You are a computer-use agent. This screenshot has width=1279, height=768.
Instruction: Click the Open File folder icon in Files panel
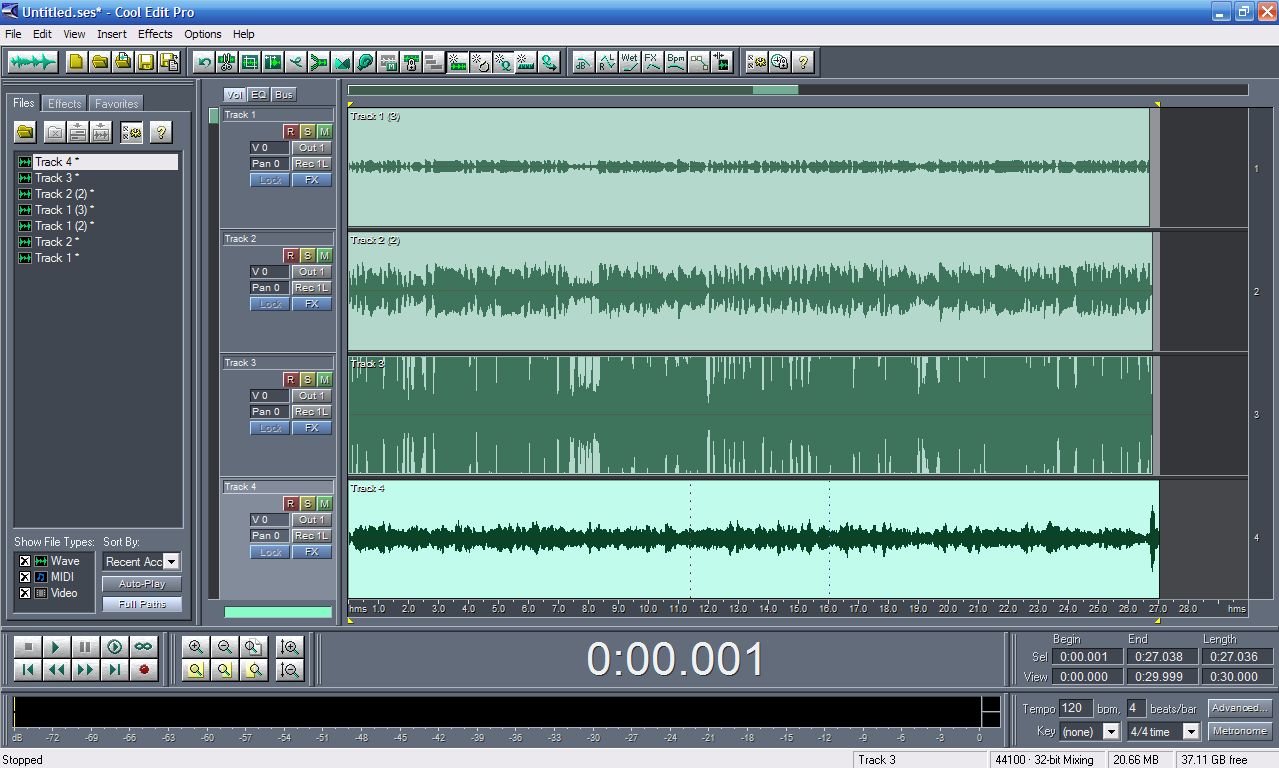[25, 132]
